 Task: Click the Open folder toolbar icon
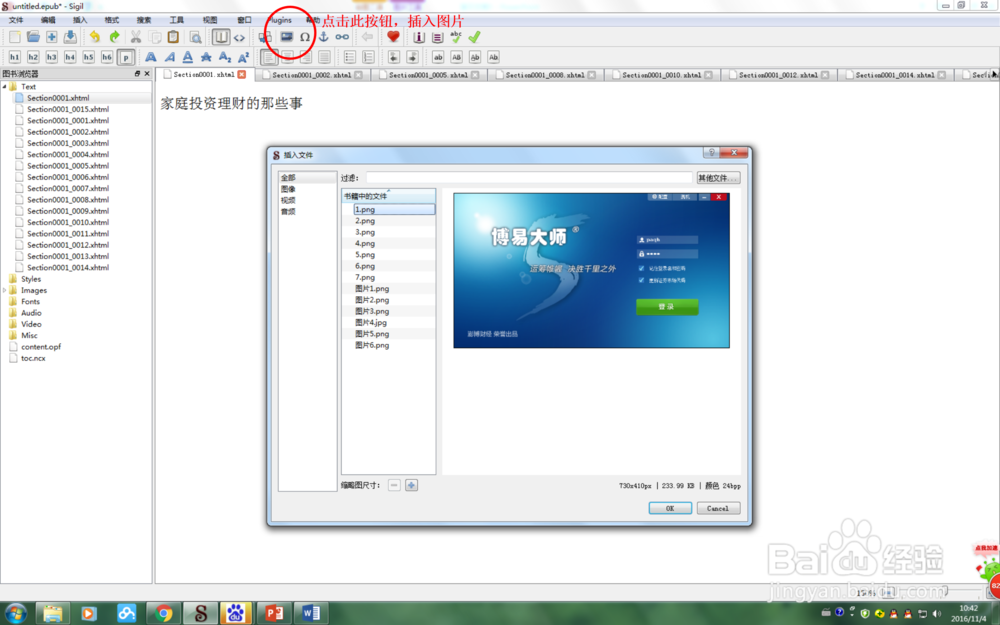[x=33, y=37]
